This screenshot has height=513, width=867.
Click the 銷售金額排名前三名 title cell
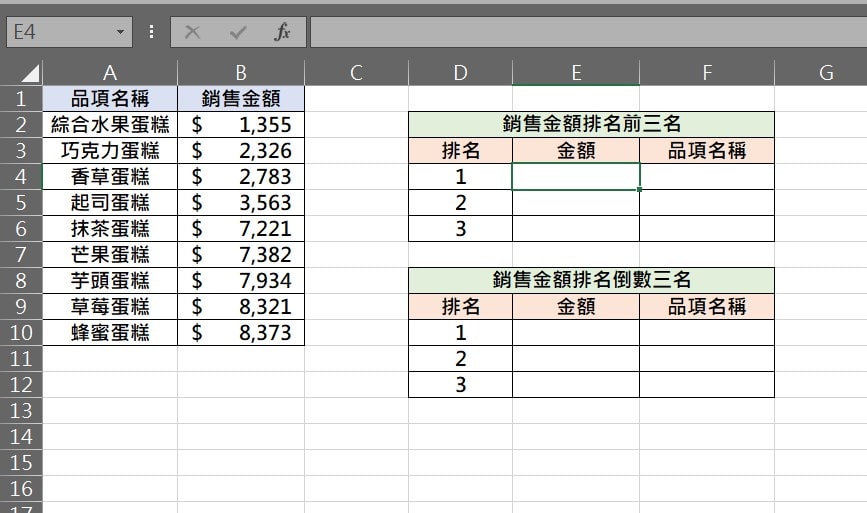click(x=592, y=124)
